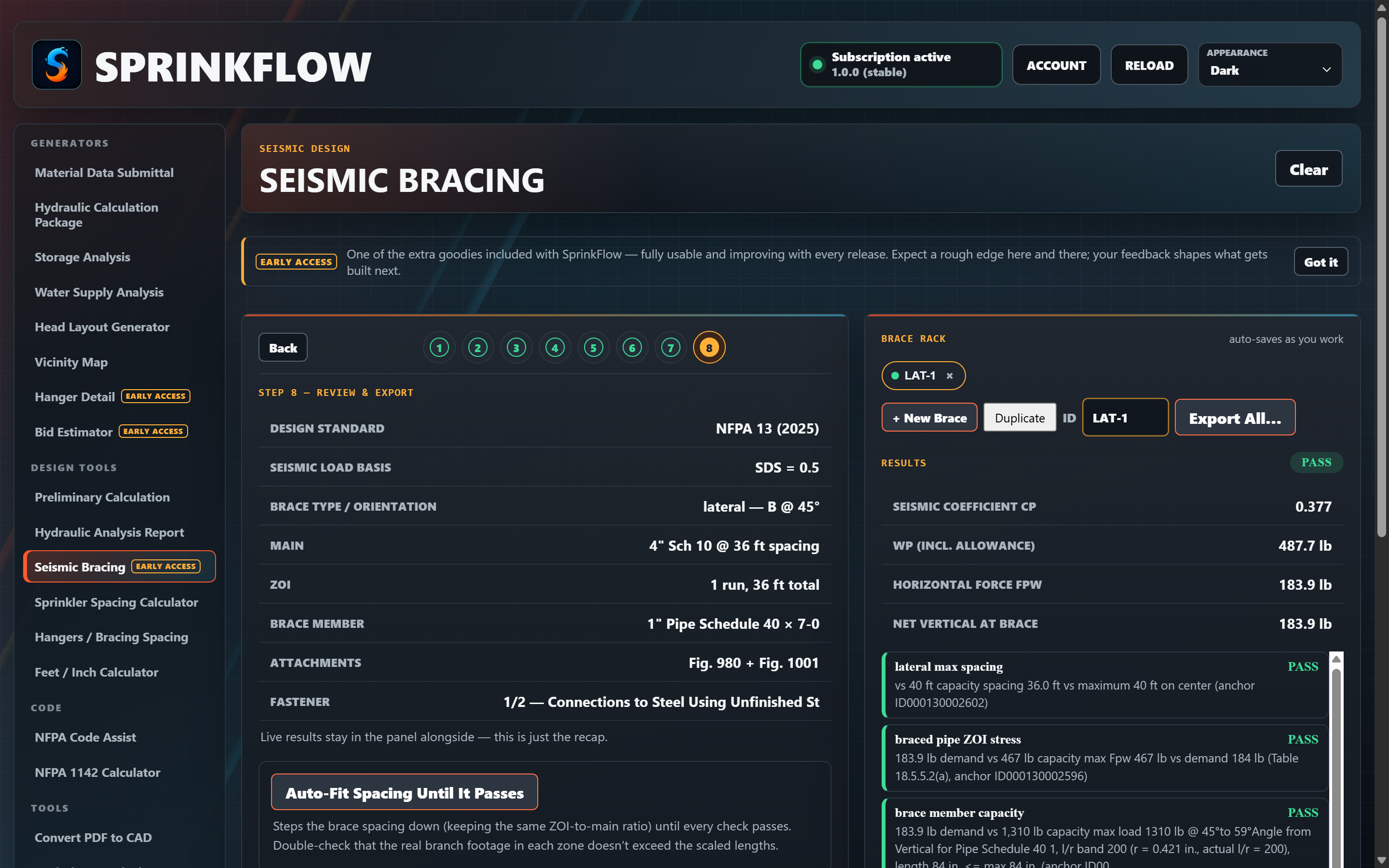Click the green subscription status dot
Image resolution: width=1389 pixels, height=868 pixels.
click(x=817, y=65)
